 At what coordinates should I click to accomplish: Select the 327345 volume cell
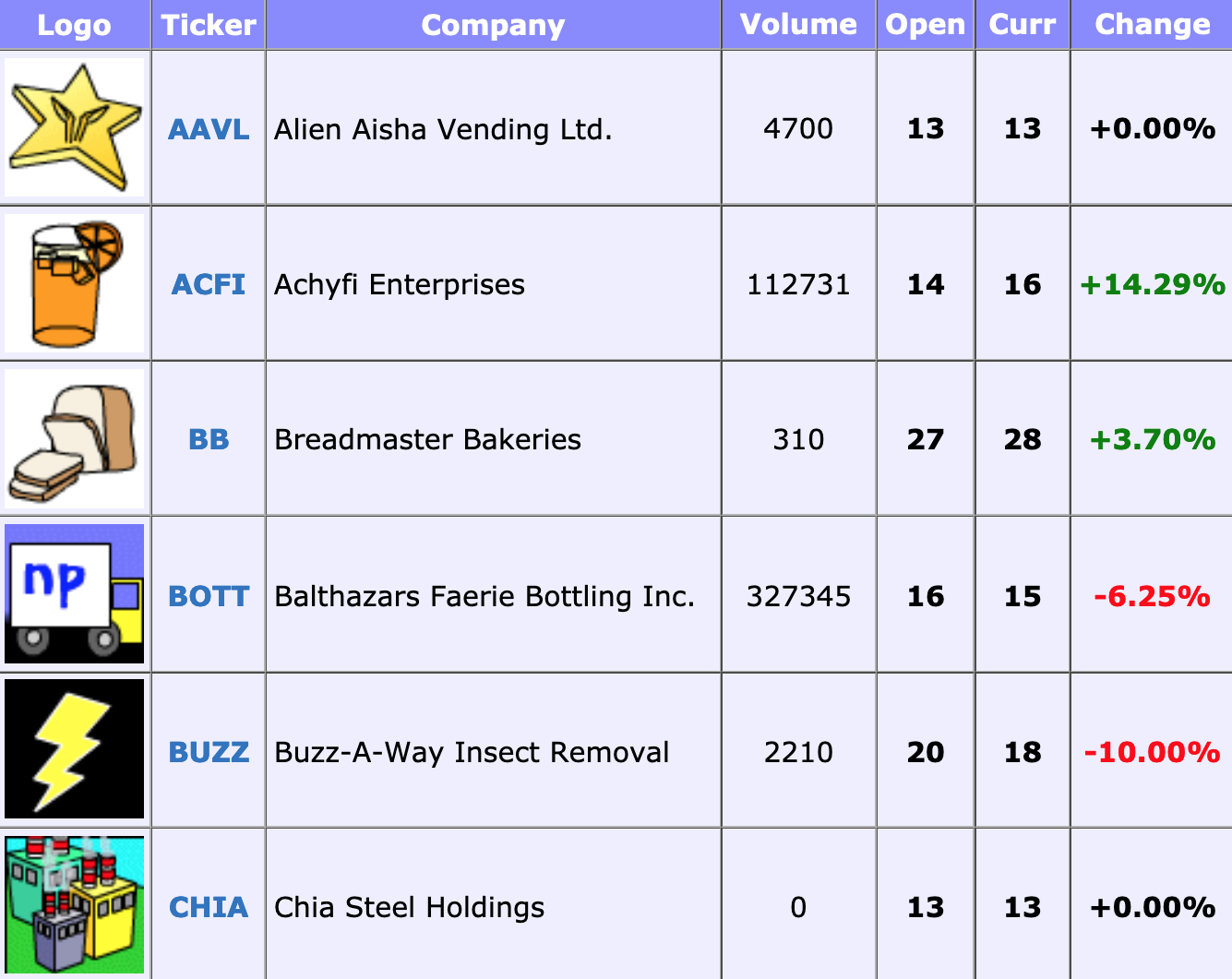pos(798,596)
